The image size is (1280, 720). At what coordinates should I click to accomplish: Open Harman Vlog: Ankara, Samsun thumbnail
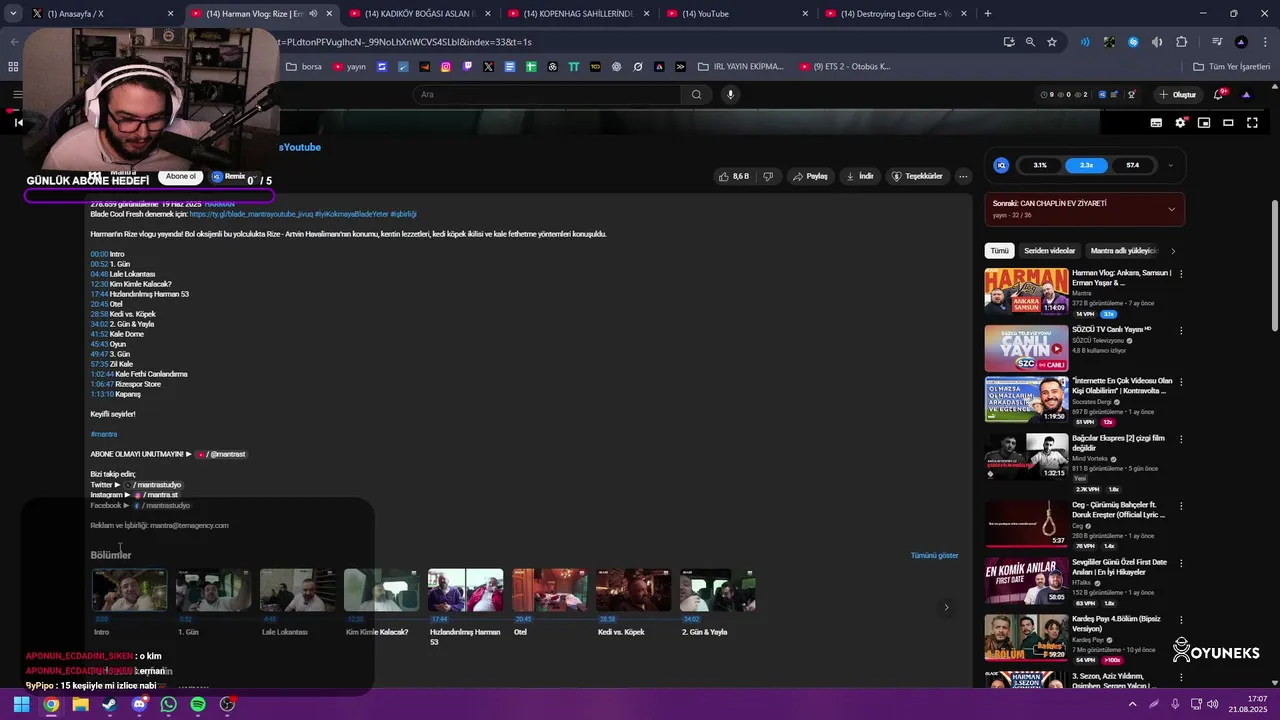pos(1026,291)
